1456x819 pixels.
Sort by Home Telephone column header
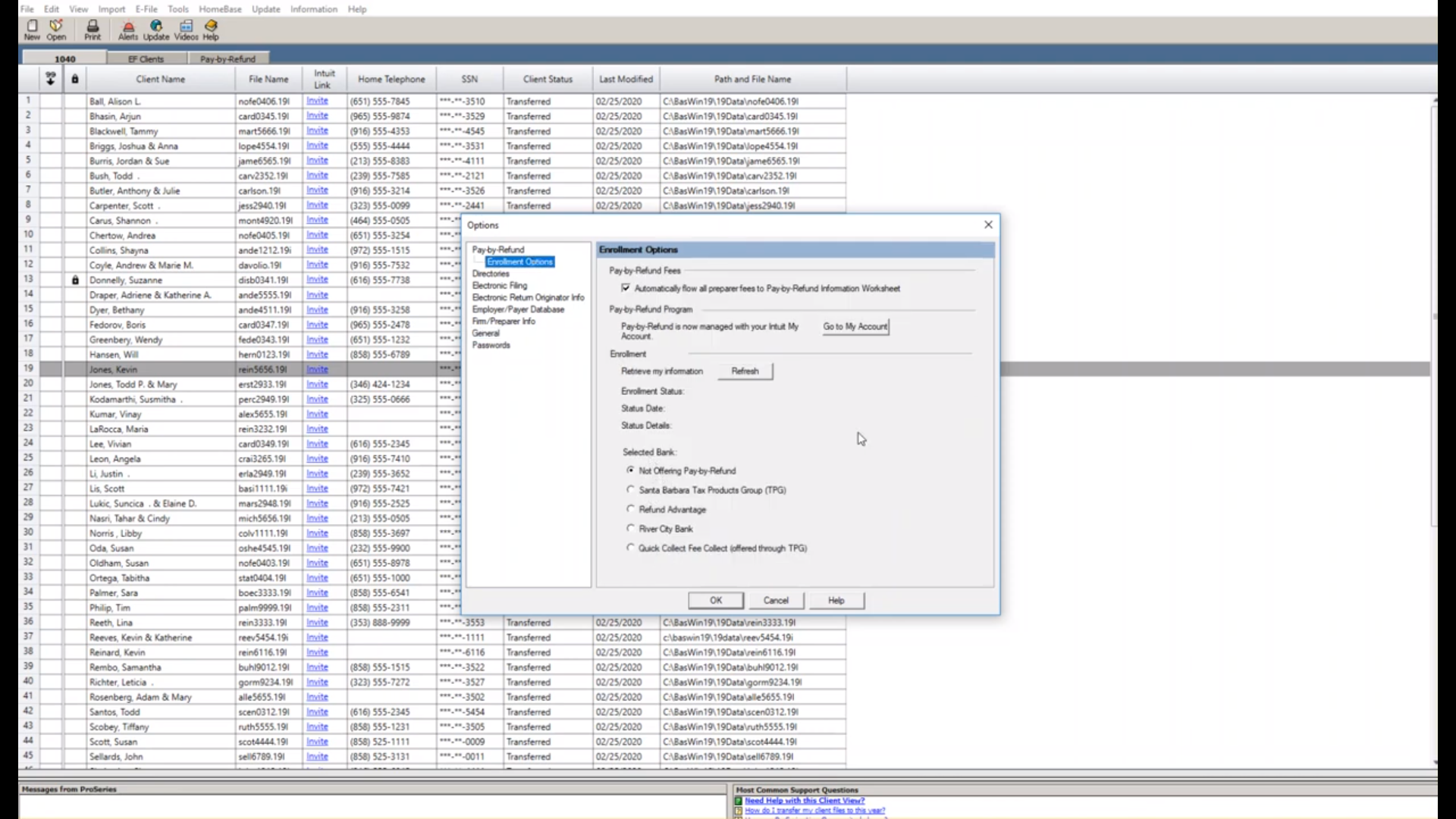[x=391, y=79]
